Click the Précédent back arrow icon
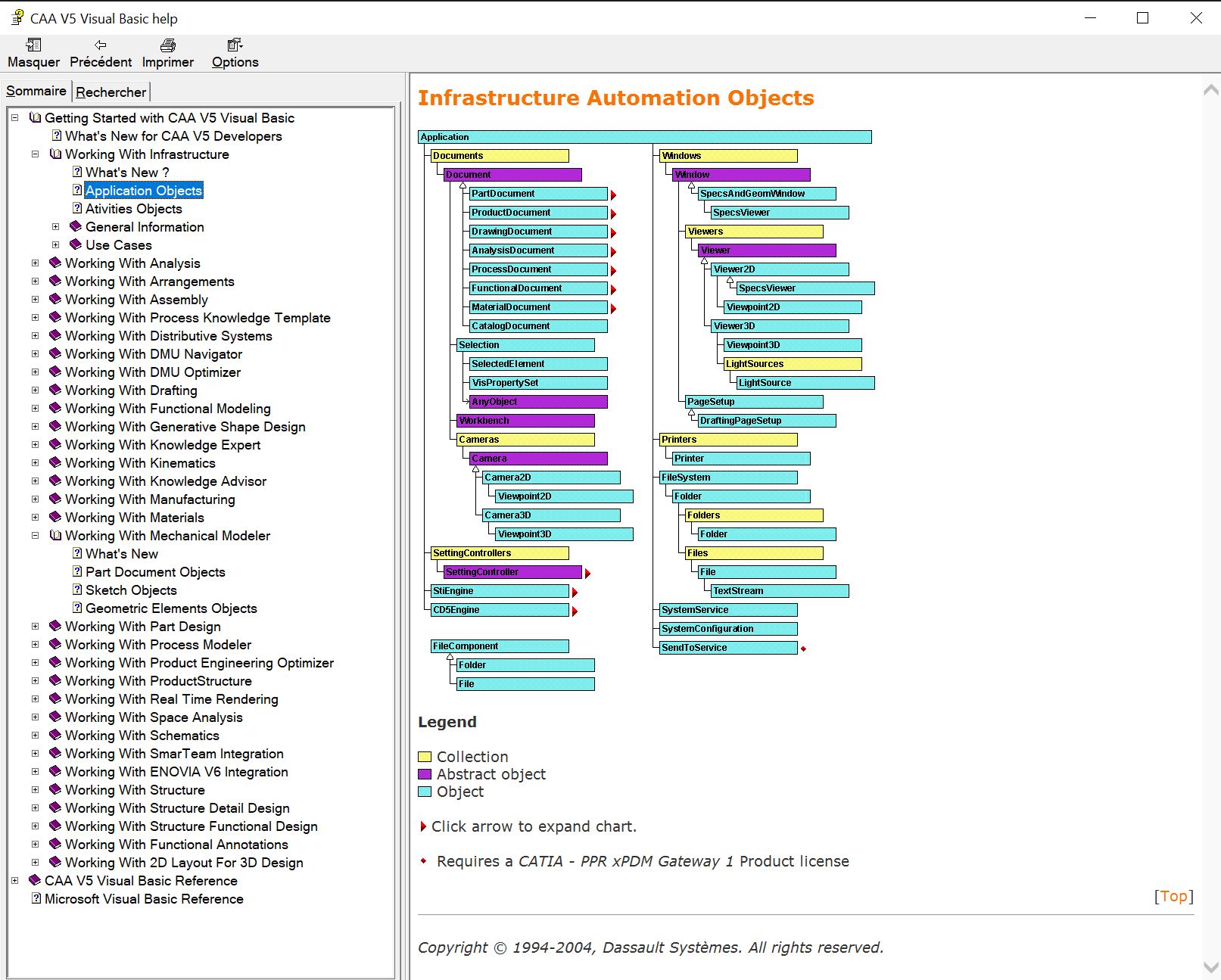The height and width of the screenshot is (980, 1221). point(100,45)
